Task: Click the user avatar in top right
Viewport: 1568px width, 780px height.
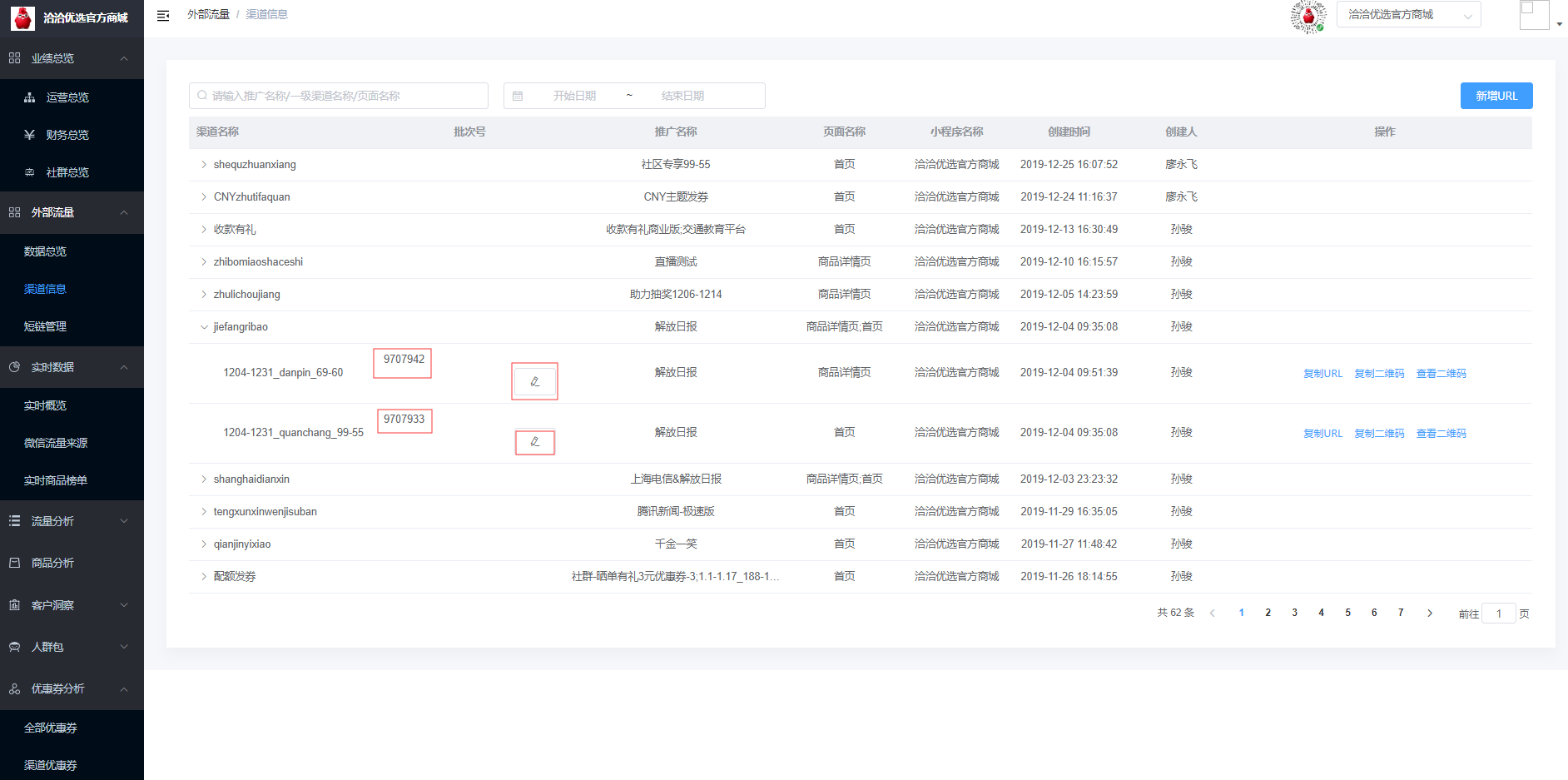Action: coord(1534,15)
